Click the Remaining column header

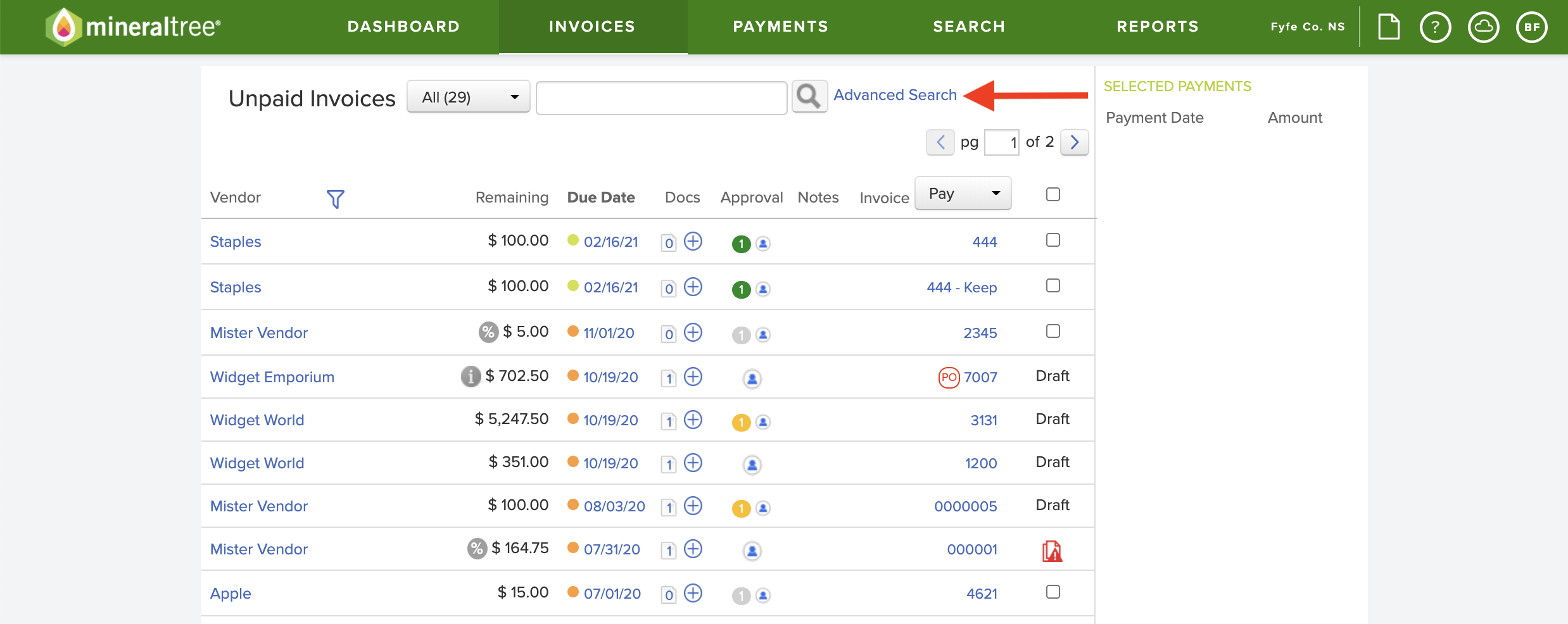(x=512, y=197)
